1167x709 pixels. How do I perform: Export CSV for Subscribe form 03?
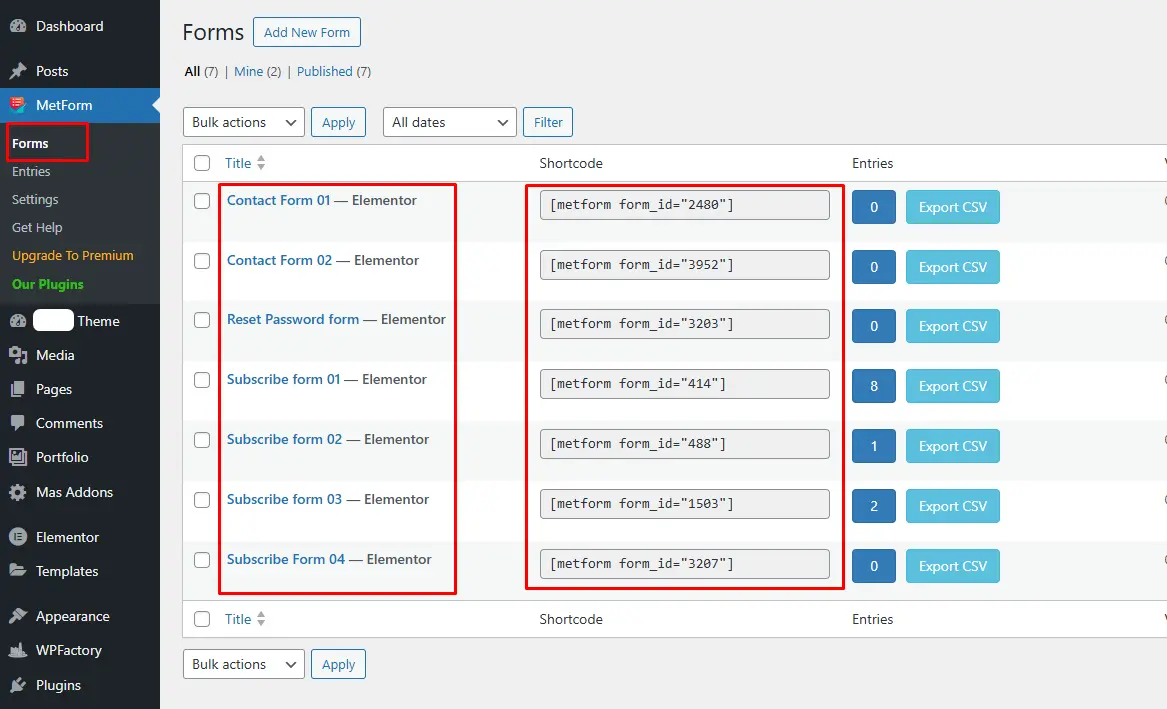pyautogui.click(x=953, y=506)
